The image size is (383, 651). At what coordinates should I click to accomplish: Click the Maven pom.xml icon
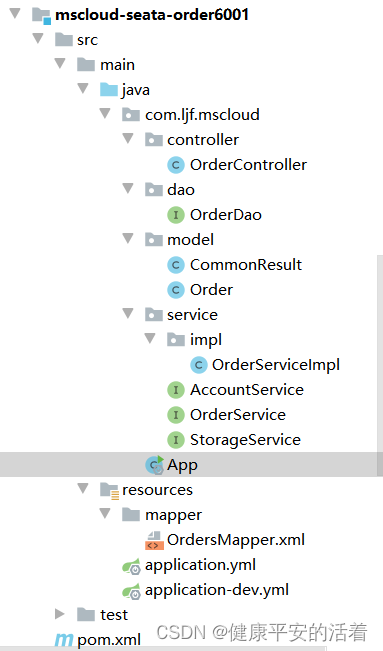click(64, 640)
